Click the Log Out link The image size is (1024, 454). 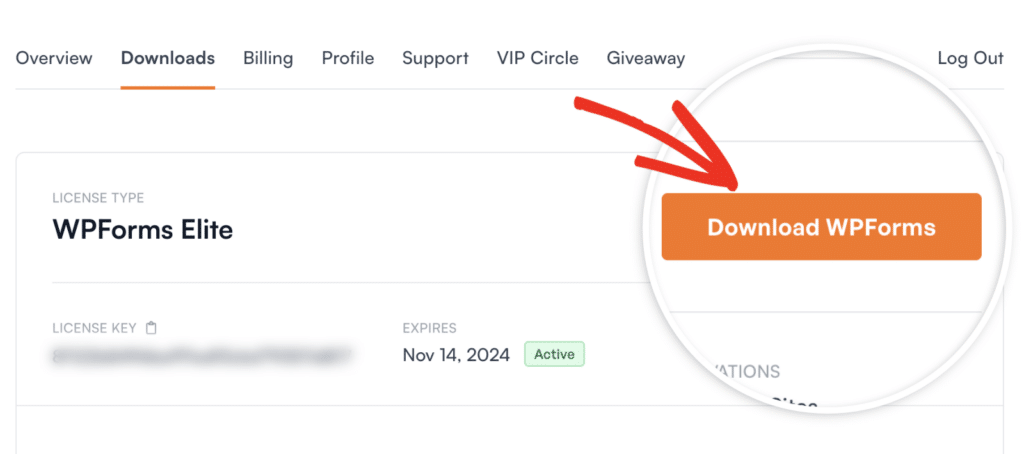pyautogui.click(x=970, y=58)
